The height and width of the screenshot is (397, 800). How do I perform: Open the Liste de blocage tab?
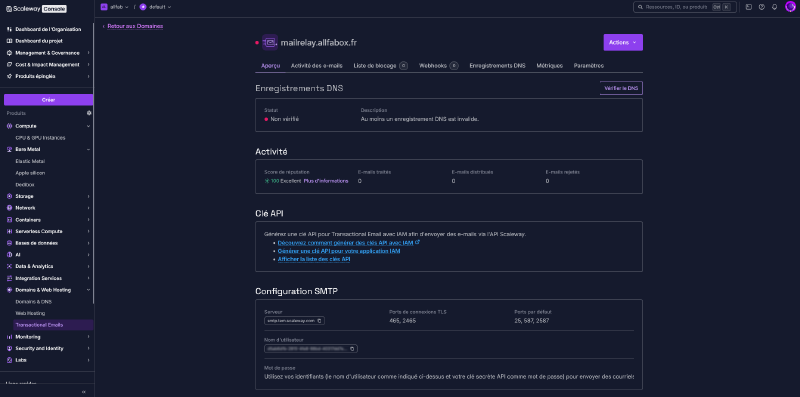tap(381, 66)
